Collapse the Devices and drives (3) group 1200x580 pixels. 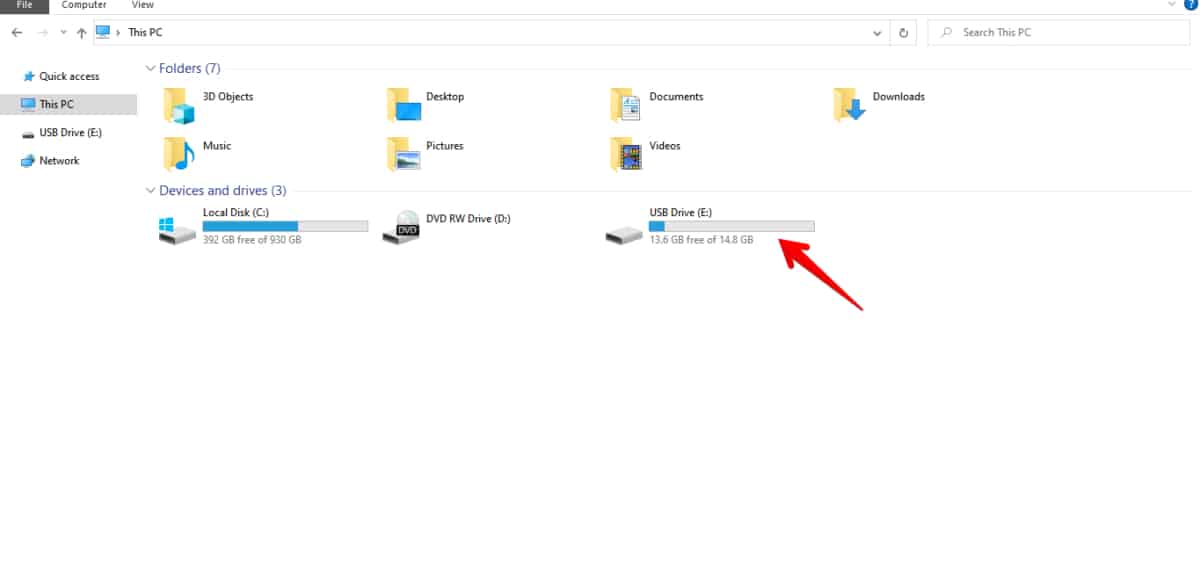[150, 190]
